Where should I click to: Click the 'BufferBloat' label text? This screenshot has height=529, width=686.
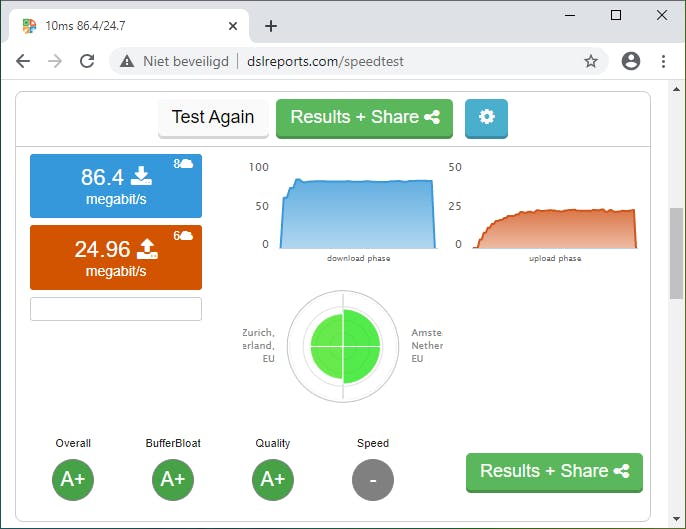173,443
